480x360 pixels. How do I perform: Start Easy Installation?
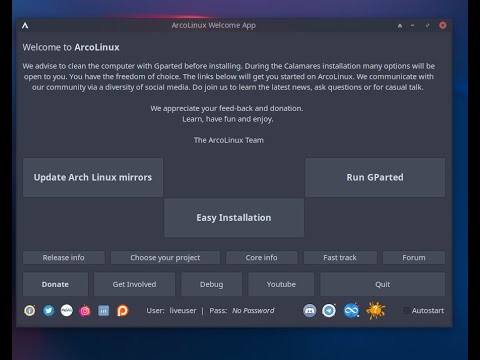[x=234, y=218]
